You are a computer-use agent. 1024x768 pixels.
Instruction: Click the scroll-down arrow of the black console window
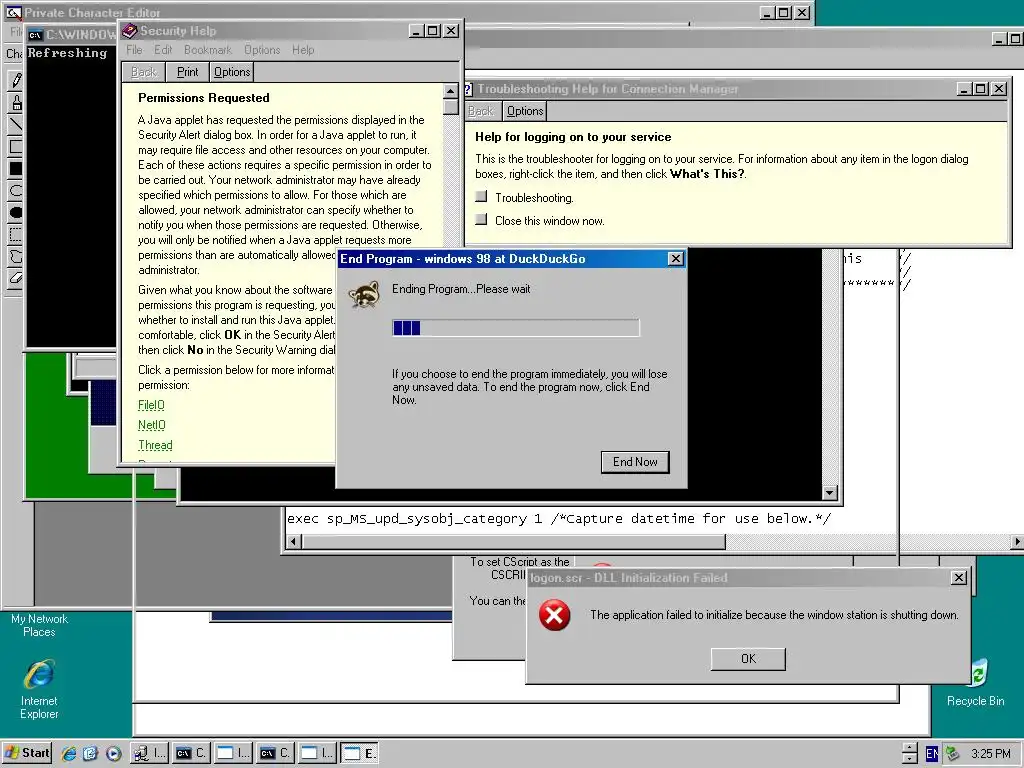pyautogui.click(x=829, y=492)
